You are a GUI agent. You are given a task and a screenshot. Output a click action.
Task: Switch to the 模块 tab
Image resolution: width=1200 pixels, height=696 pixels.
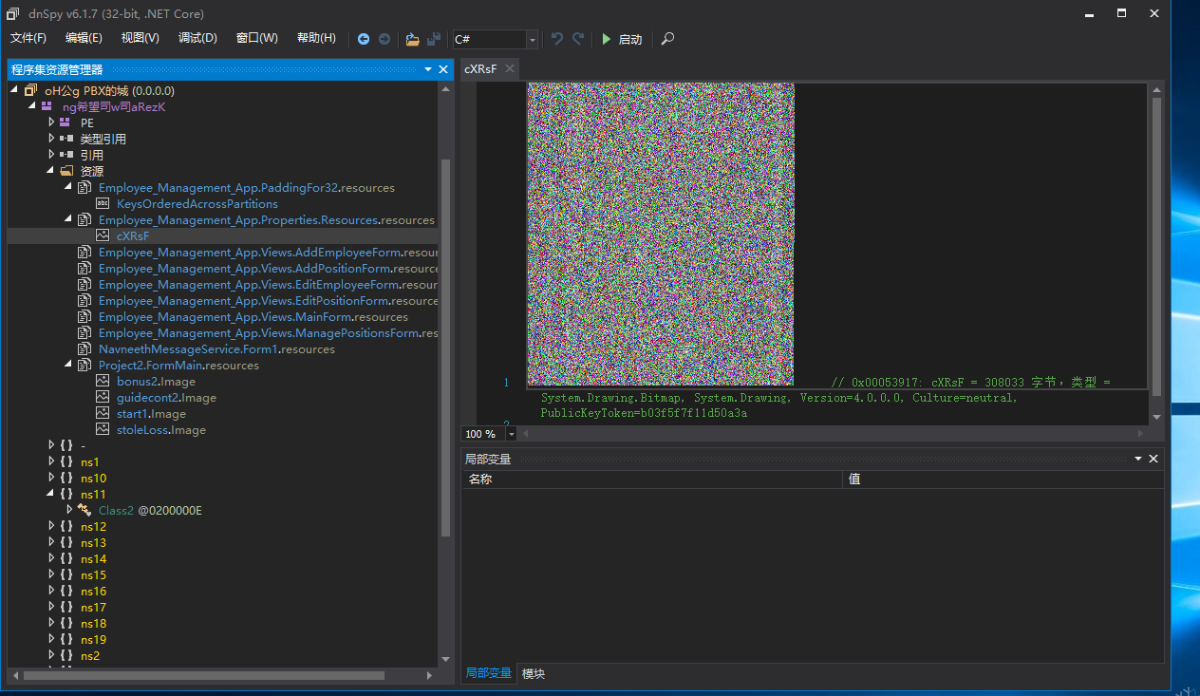(533, 674)
